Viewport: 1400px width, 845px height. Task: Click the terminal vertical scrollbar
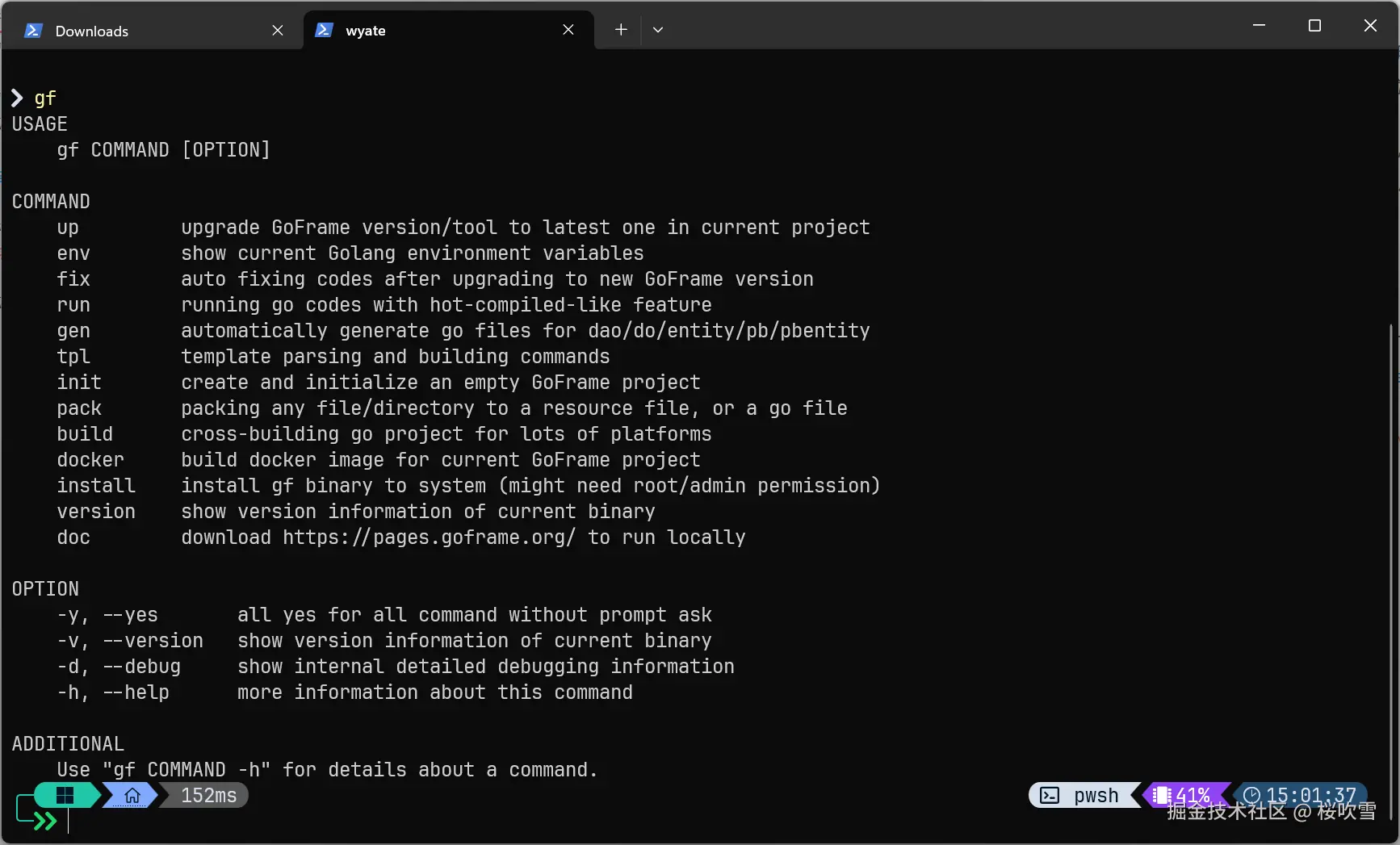pos(1391,565)
